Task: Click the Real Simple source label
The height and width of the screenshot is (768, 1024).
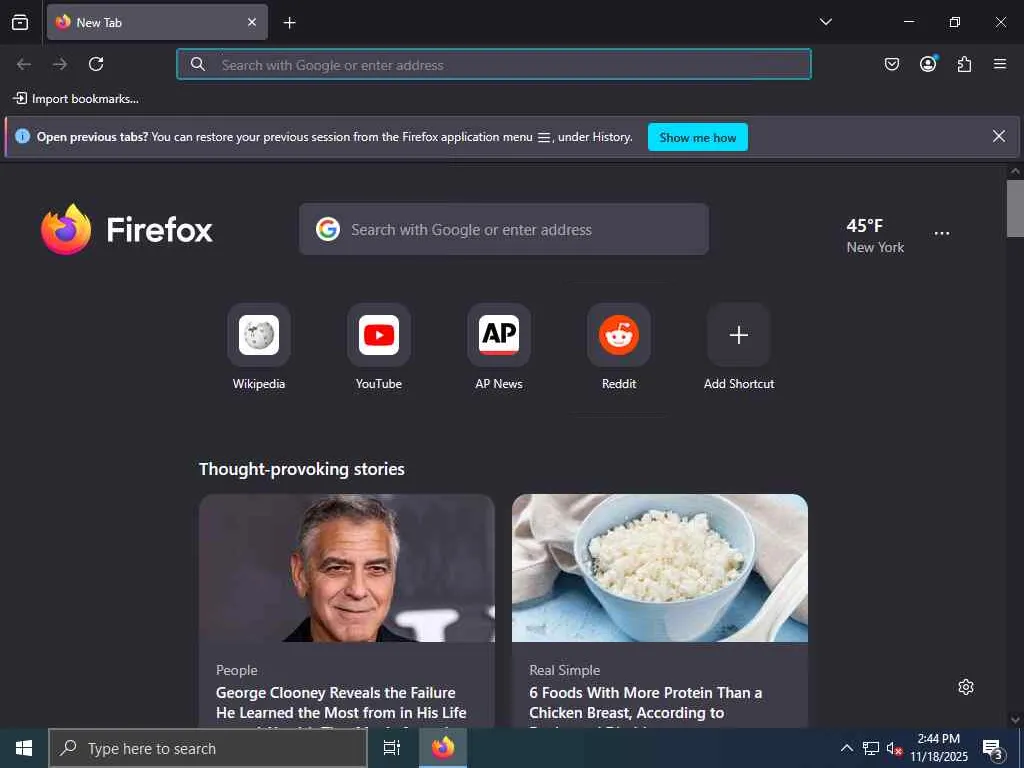Action: [564, 670]
